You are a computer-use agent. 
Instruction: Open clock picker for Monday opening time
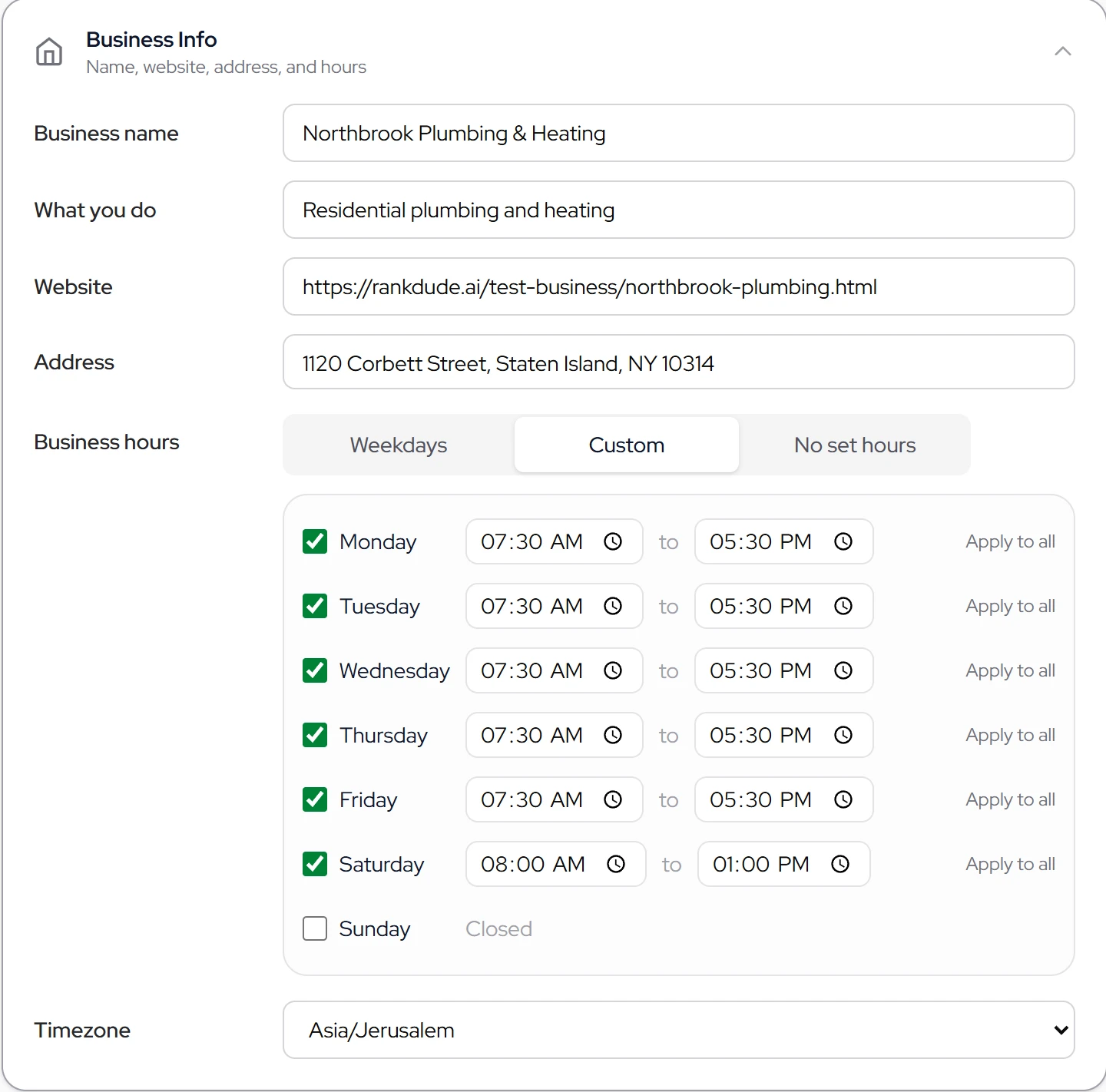tap(613, 541)
